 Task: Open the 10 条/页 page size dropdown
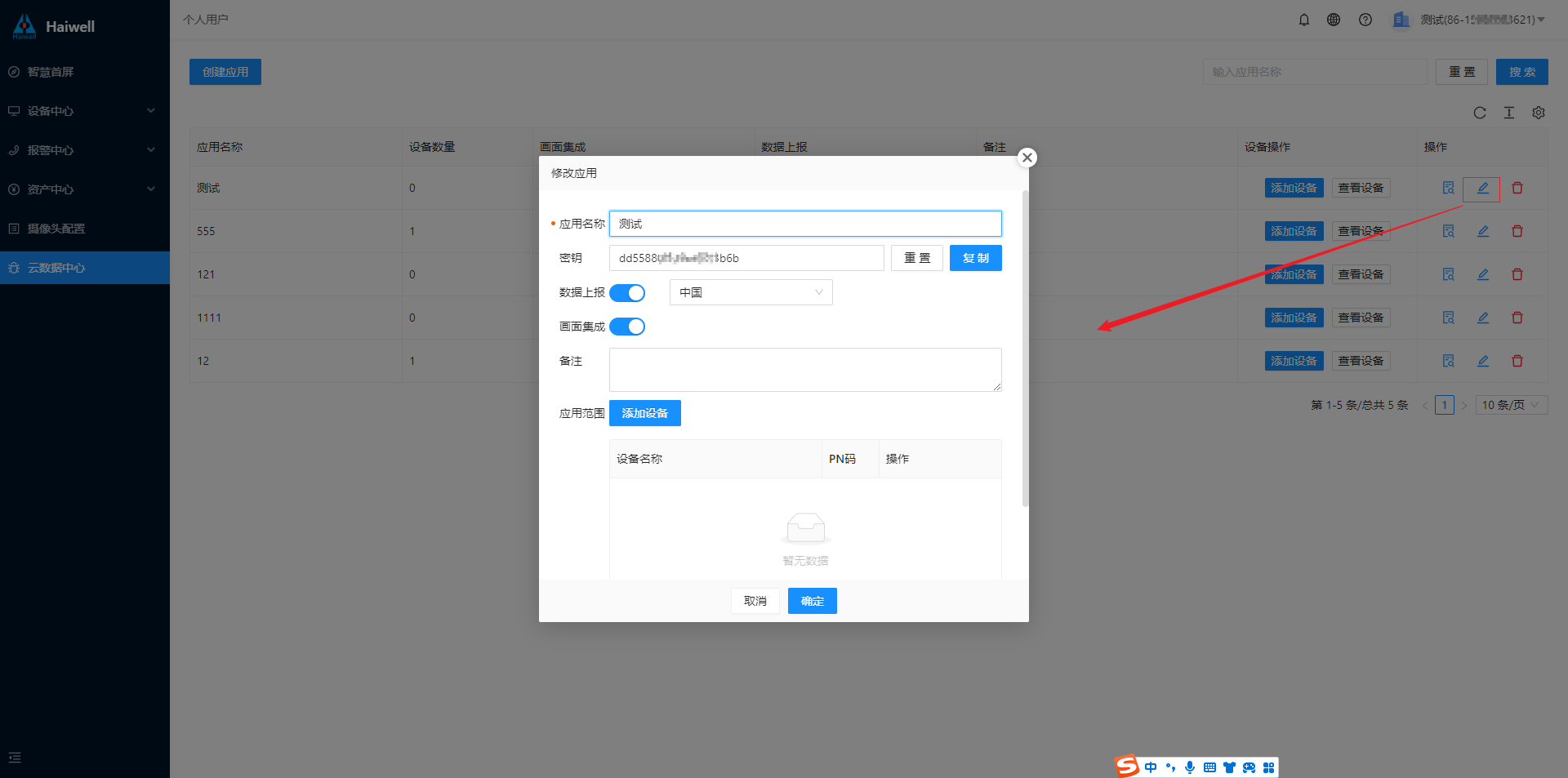point(1512,405)
